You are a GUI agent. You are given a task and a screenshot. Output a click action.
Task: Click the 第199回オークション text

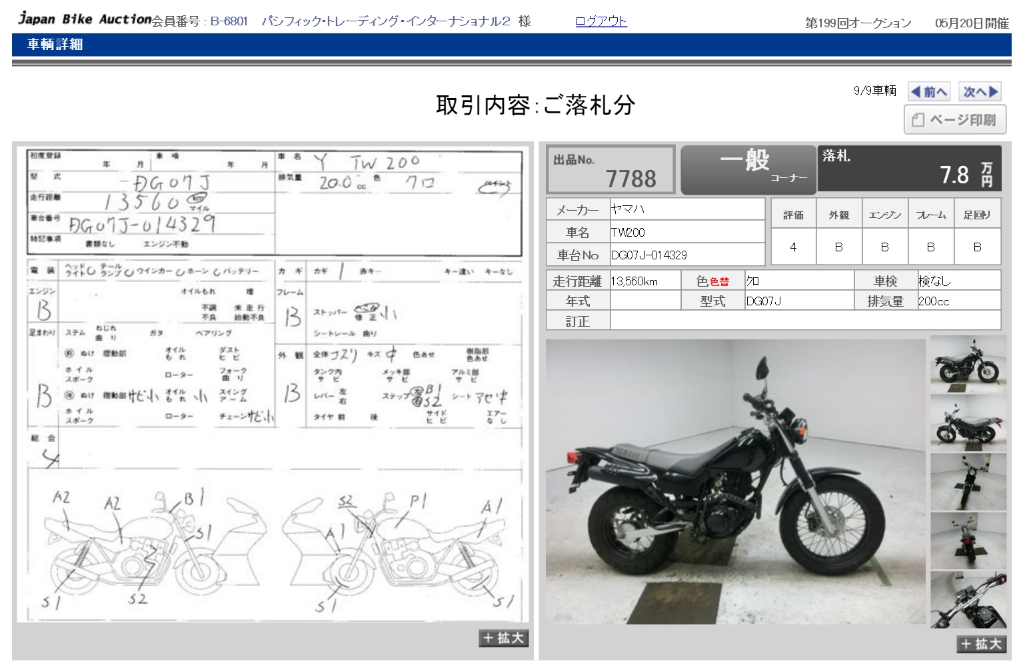click(858, 23)
